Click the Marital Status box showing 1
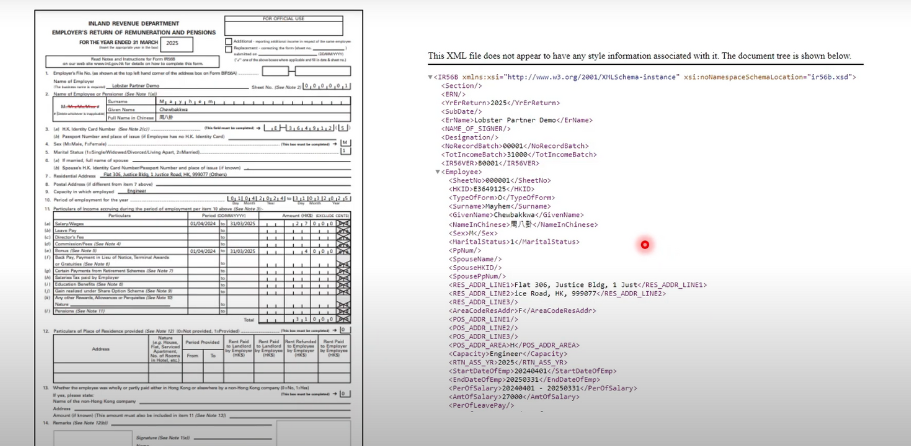The image size is (911, 446). 345,151
